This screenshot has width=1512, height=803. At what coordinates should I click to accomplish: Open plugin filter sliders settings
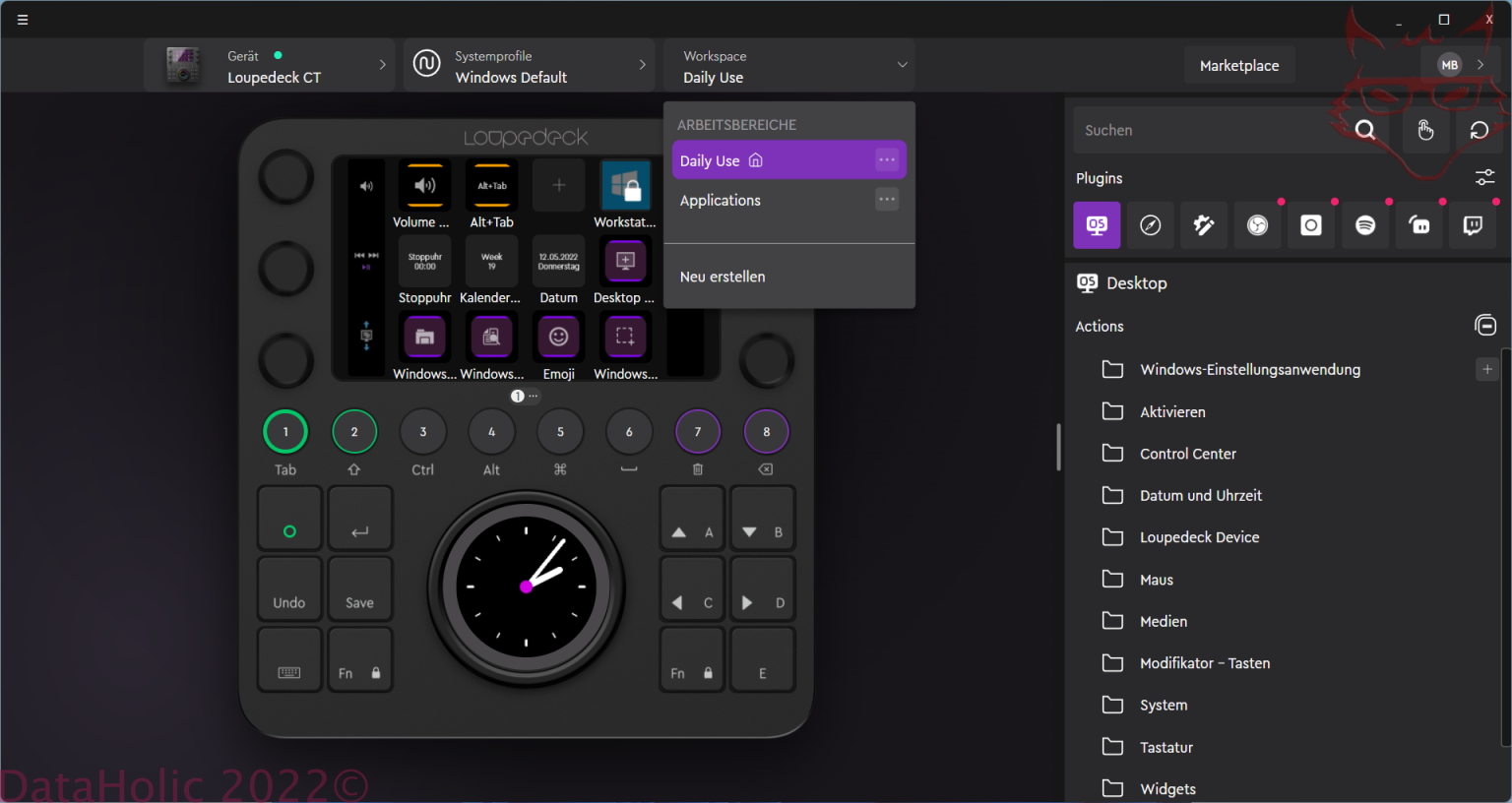pyautogui.click(x=1484, y=177)
